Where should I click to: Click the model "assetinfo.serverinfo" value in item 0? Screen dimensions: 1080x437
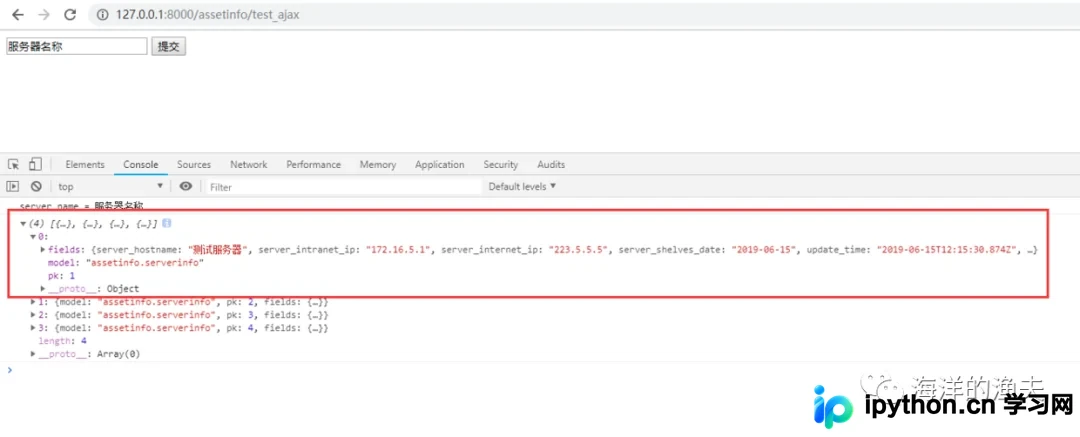(x=145, y=263)
